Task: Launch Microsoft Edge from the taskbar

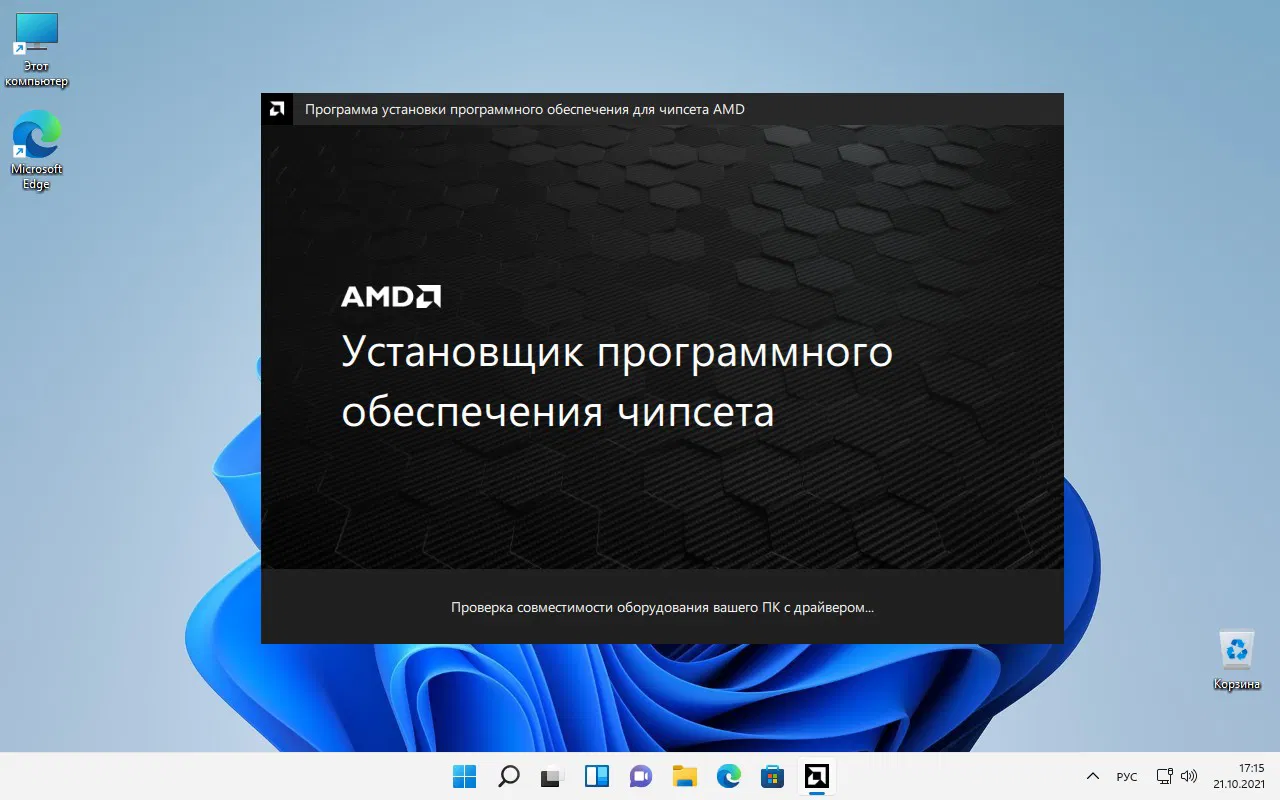Action: (729, 776)
